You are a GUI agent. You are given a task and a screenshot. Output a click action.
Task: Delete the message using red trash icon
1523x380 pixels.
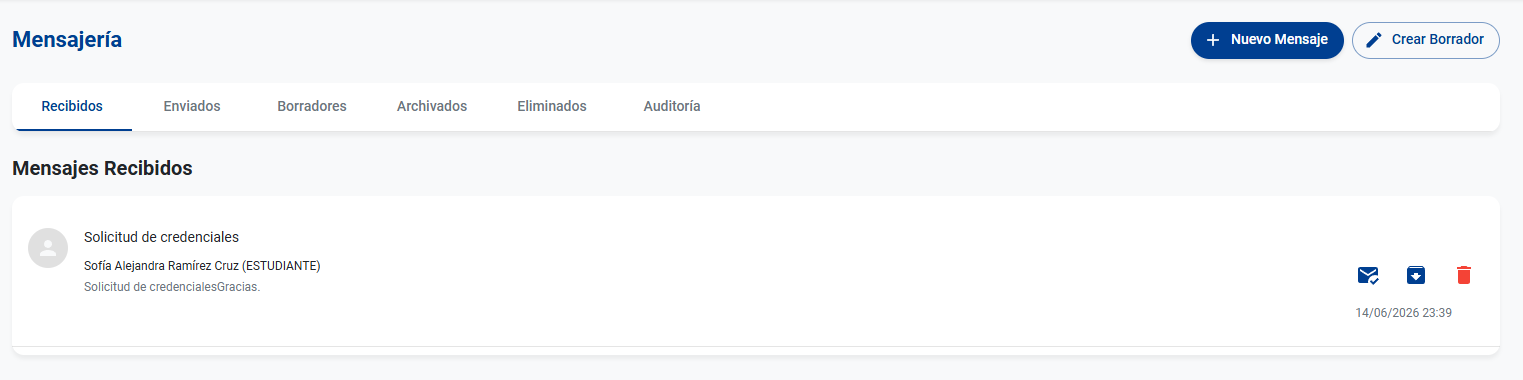[1464, 275]
